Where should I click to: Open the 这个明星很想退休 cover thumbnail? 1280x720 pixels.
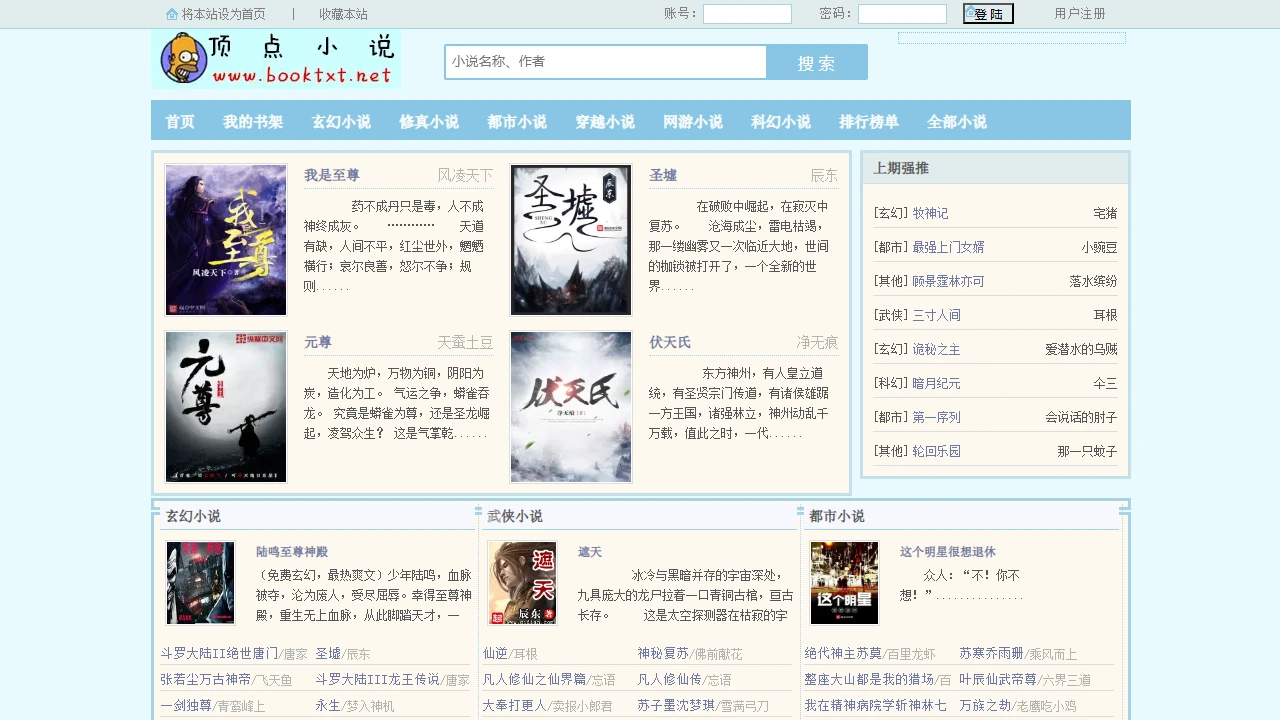(844, 583)
